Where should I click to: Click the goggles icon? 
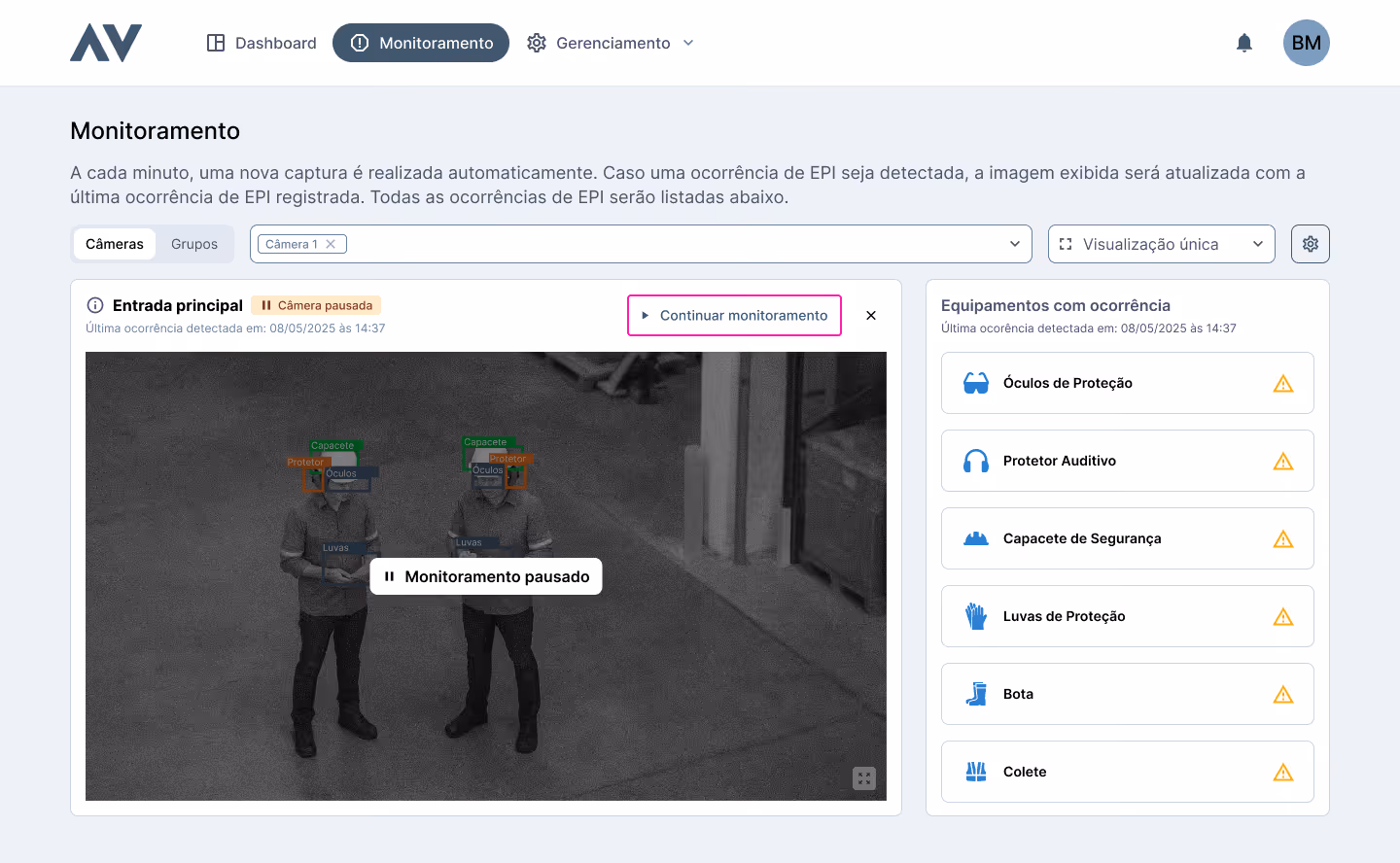coord(976,383)
